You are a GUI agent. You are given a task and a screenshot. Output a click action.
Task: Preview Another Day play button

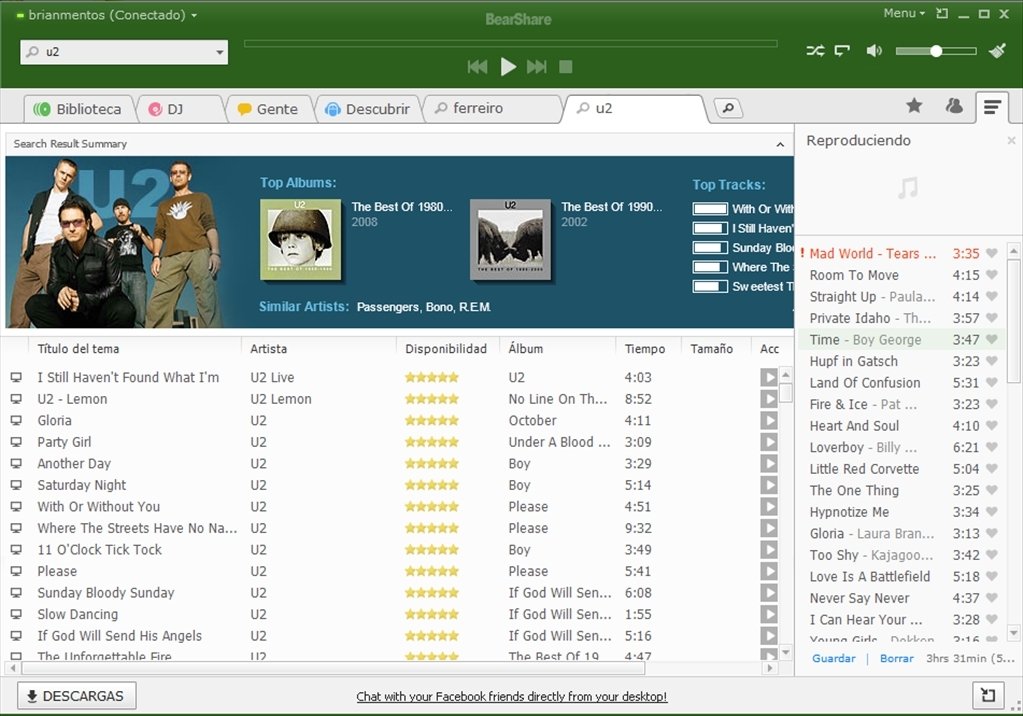[769, 463]
